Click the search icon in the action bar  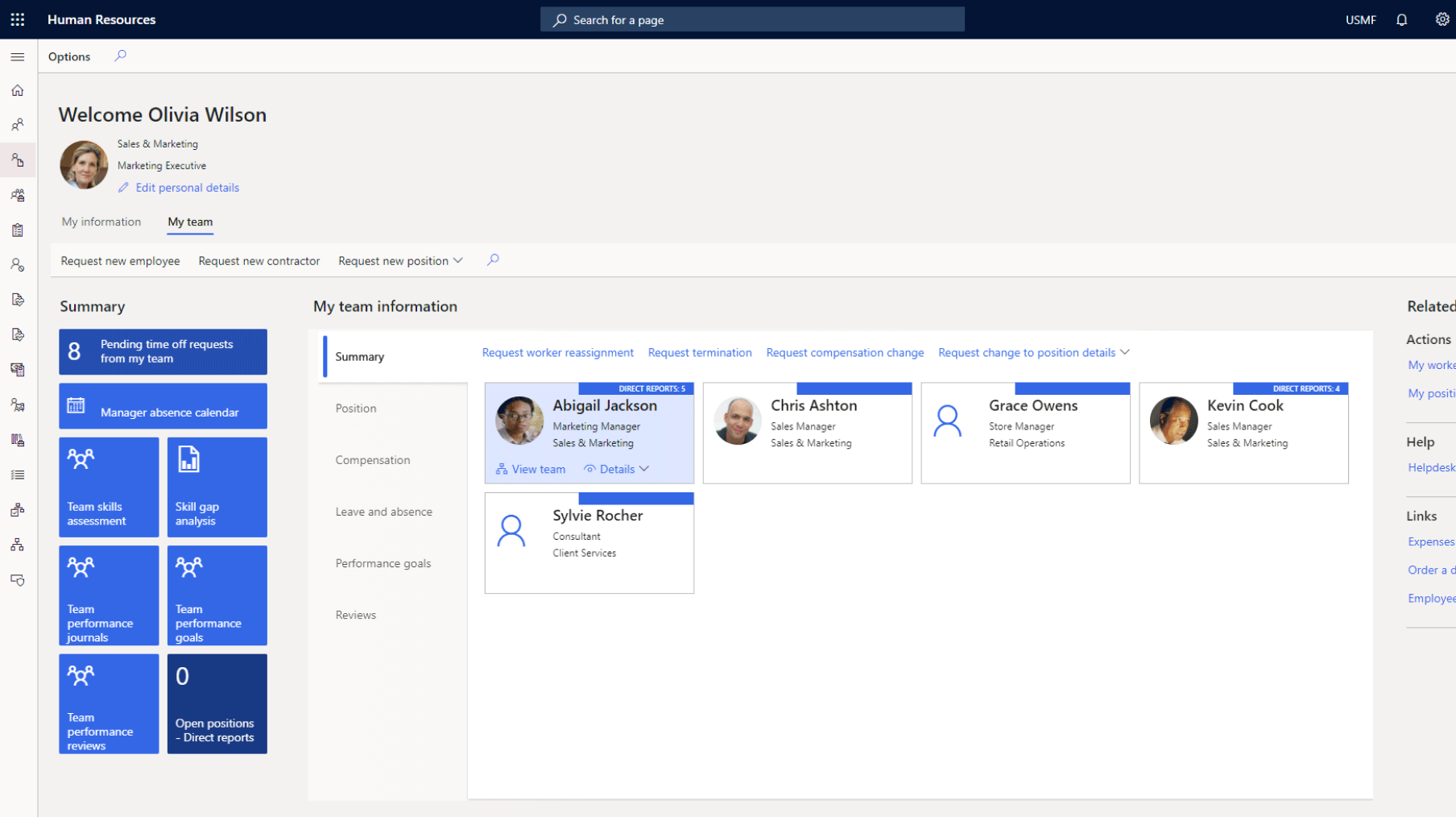coord(492,260)
